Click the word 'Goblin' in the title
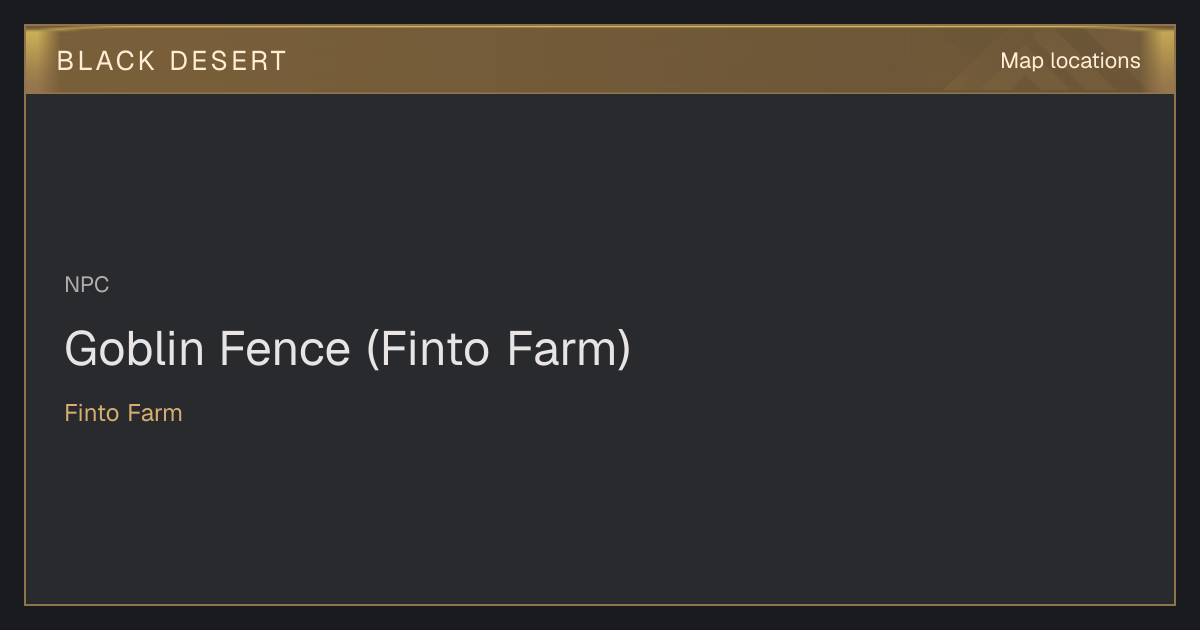Viewport: 1200px width, 630px height. (135, 349)
